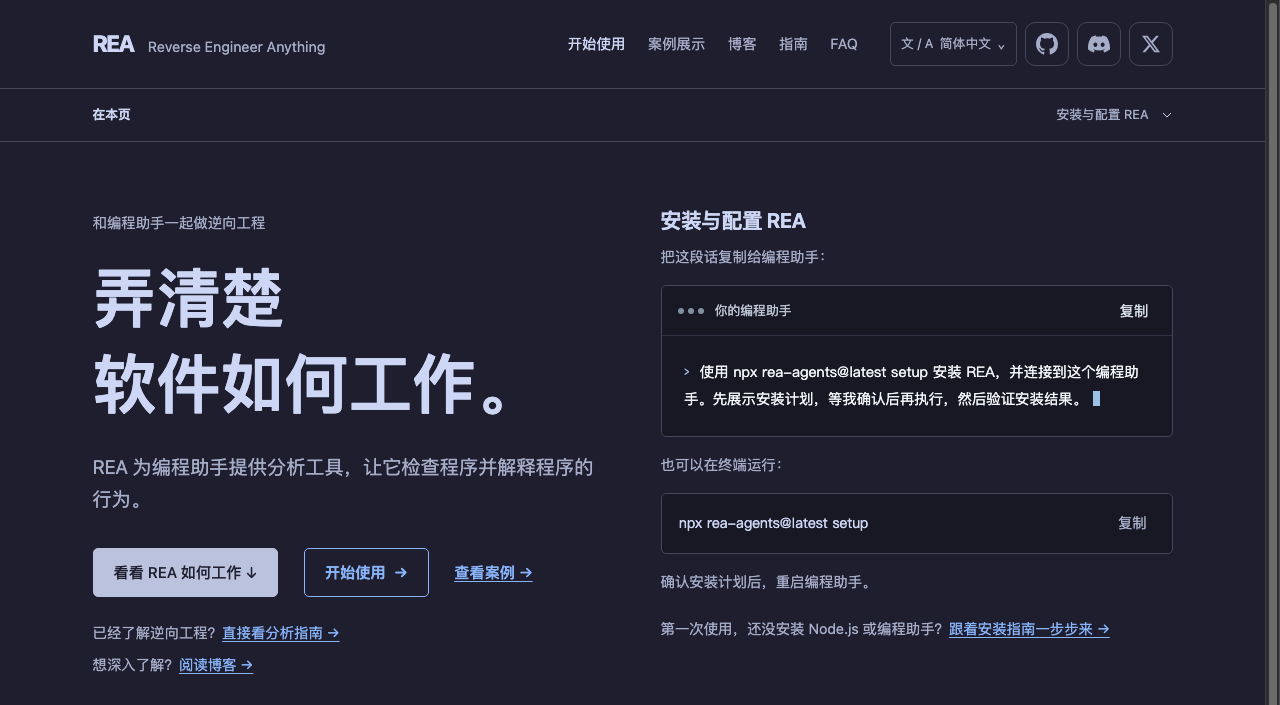Open the Discord server icon
This screenshot has width=1280, height=705.
pyautogui.click(x=1099, y=44)
